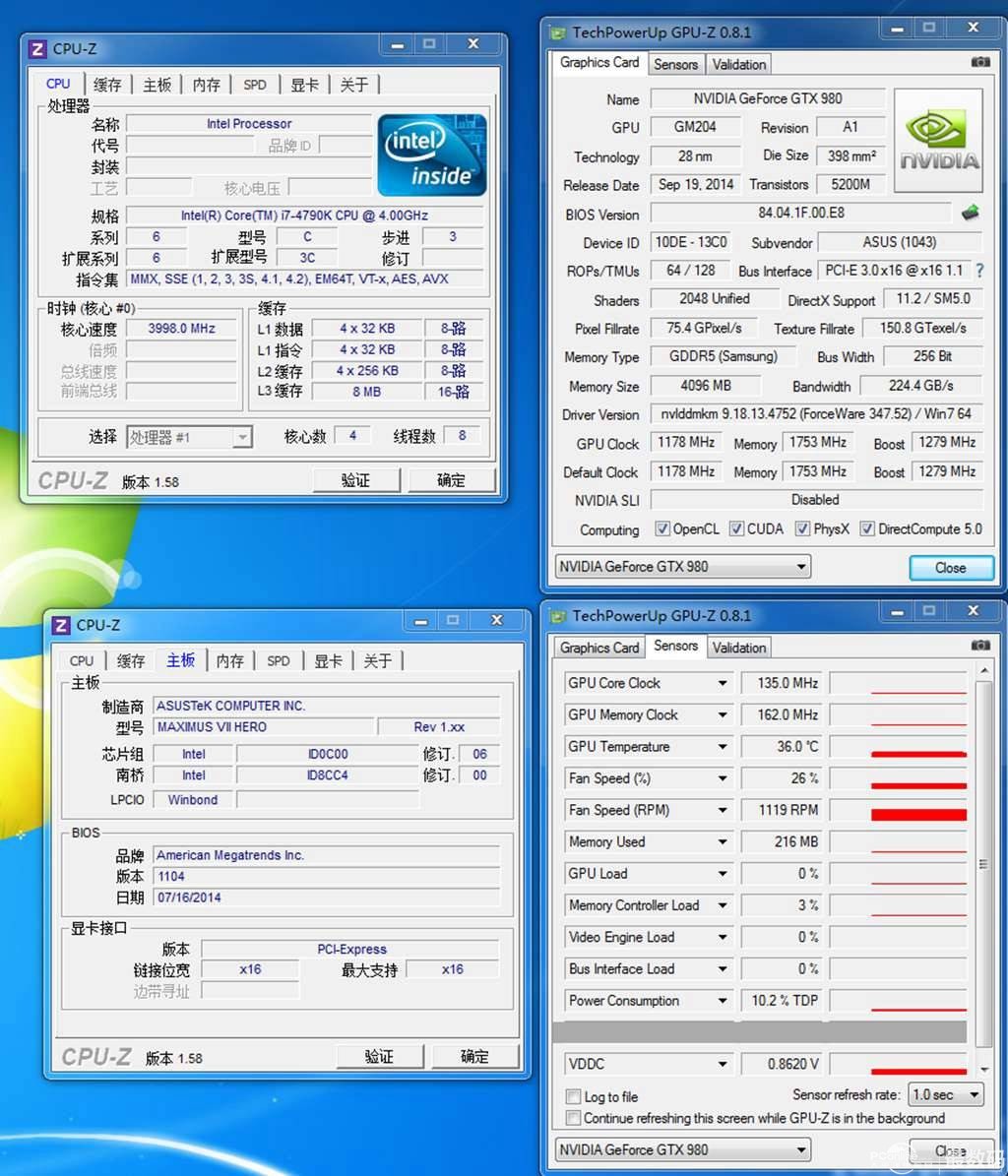This screenshot has height=1176, width=1008.
Task: Click scrollbar down arrow in Sensors window
Action: (x=984, y=1069)
